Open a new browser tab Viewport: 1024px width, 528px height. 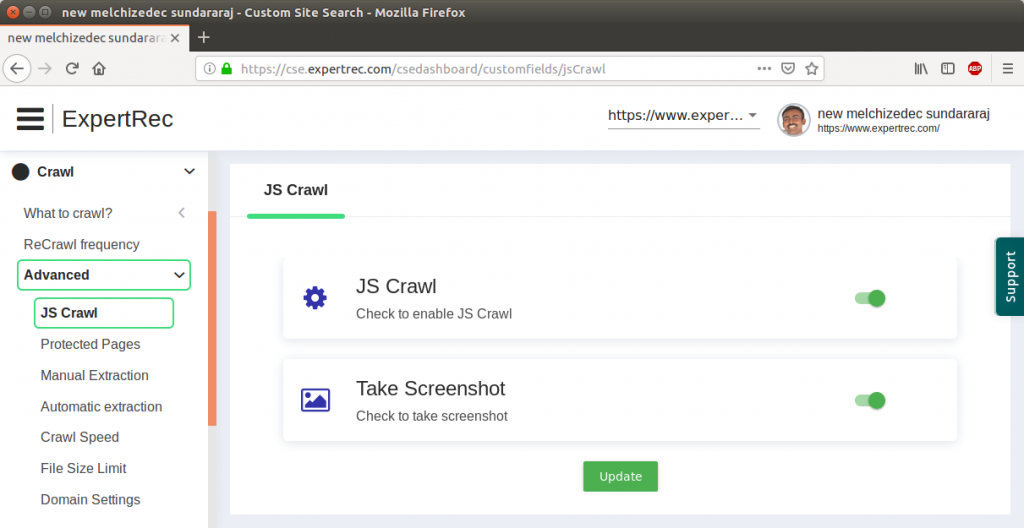(204, 37)
